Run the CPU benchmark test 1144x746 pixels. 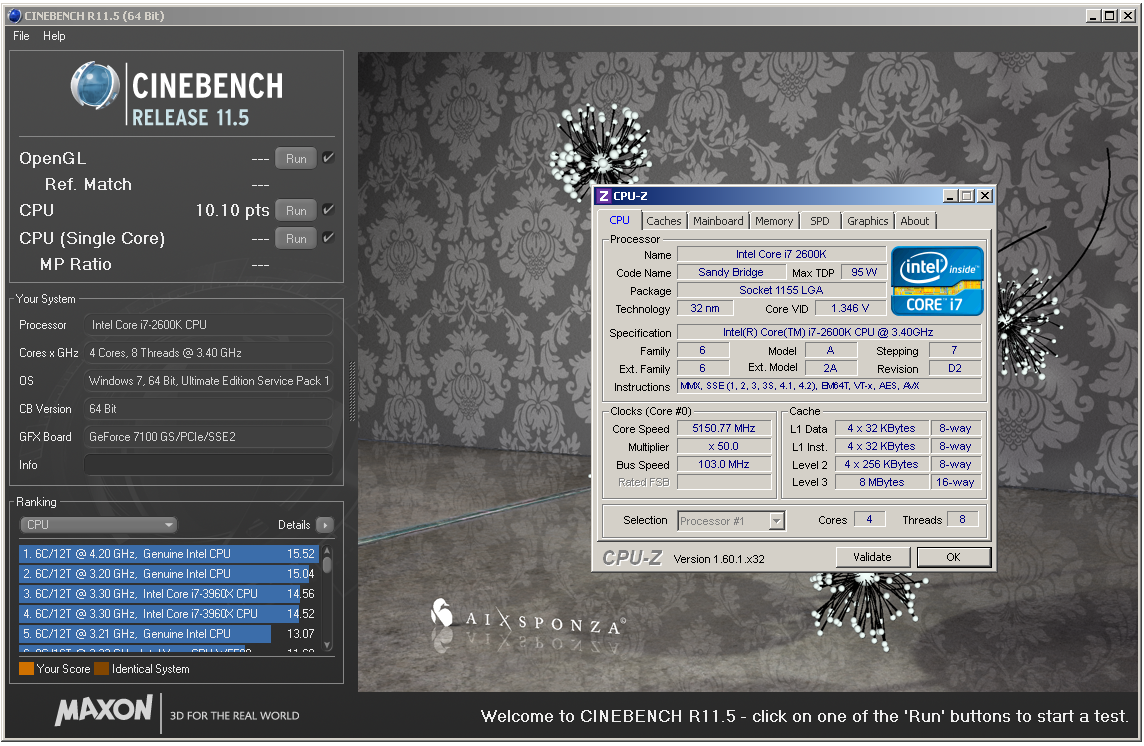pos(295,210)
